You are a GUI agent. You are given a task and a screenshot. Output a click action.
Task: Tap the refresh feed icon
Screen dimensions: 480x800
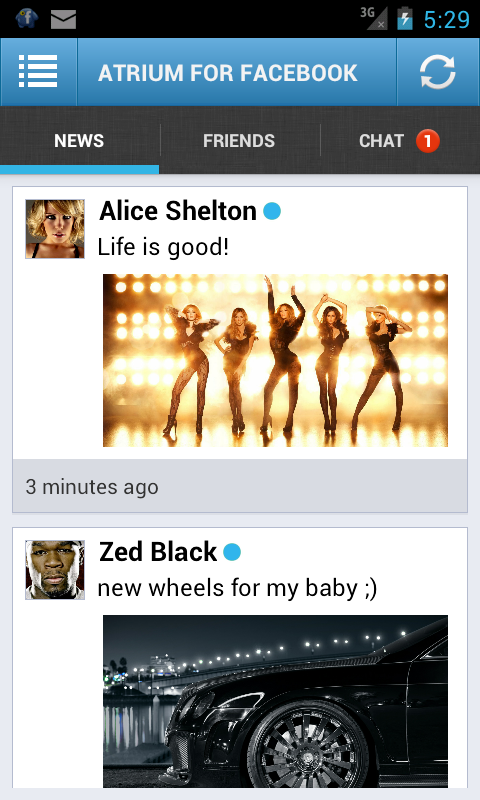438,72
